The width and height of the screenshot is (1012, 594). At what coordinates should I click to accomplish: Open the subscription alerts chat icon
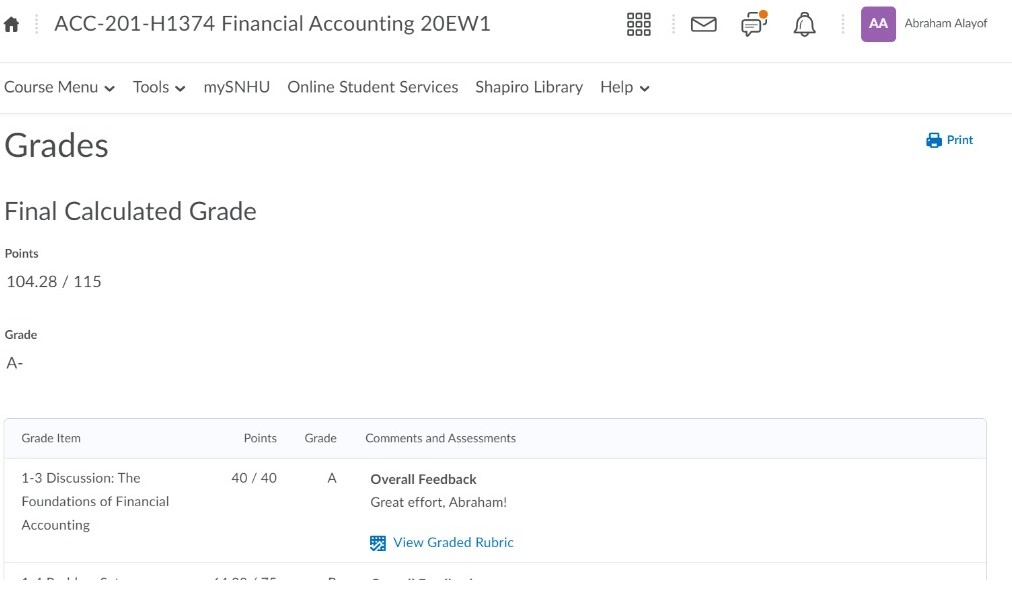(x=753, y=25)
